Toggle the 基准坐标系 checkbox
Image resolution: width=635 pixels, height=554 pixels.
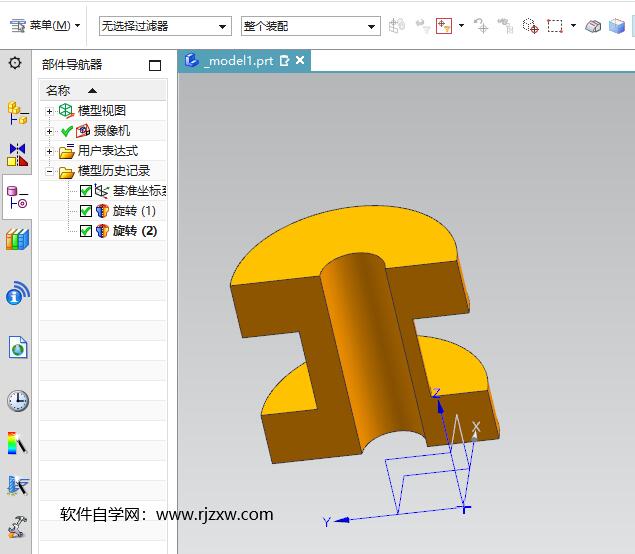(86, 191)
